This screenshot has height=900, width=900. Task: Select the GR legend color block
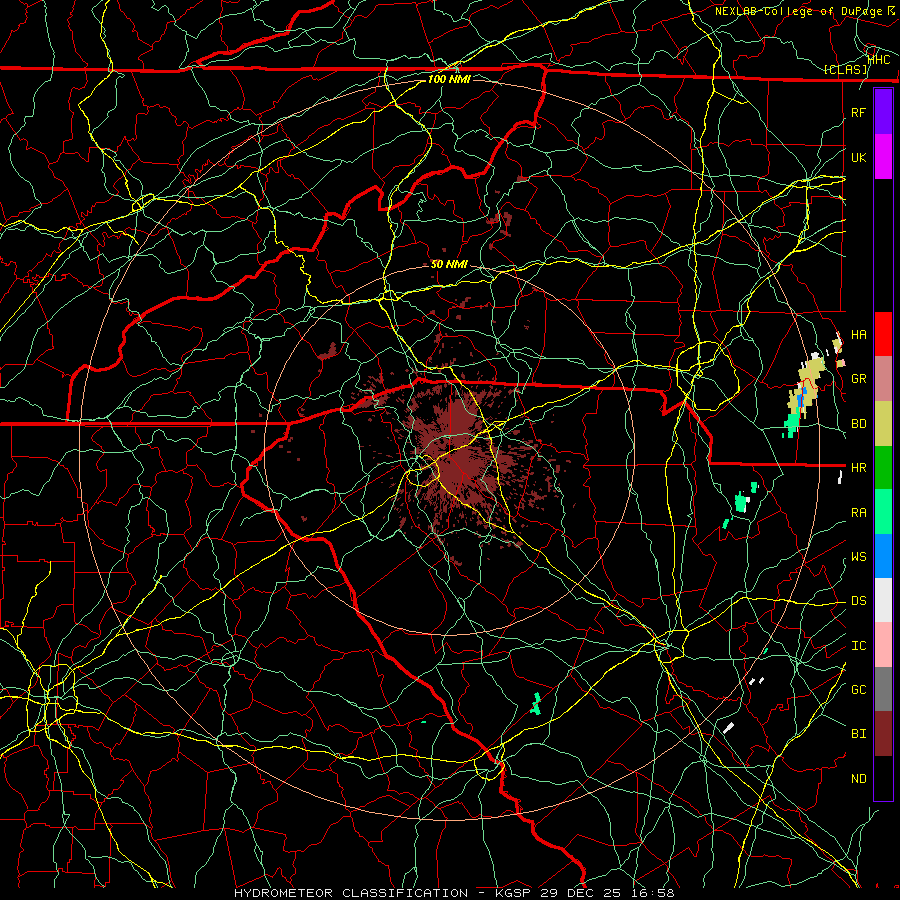[x=883, y=379]
